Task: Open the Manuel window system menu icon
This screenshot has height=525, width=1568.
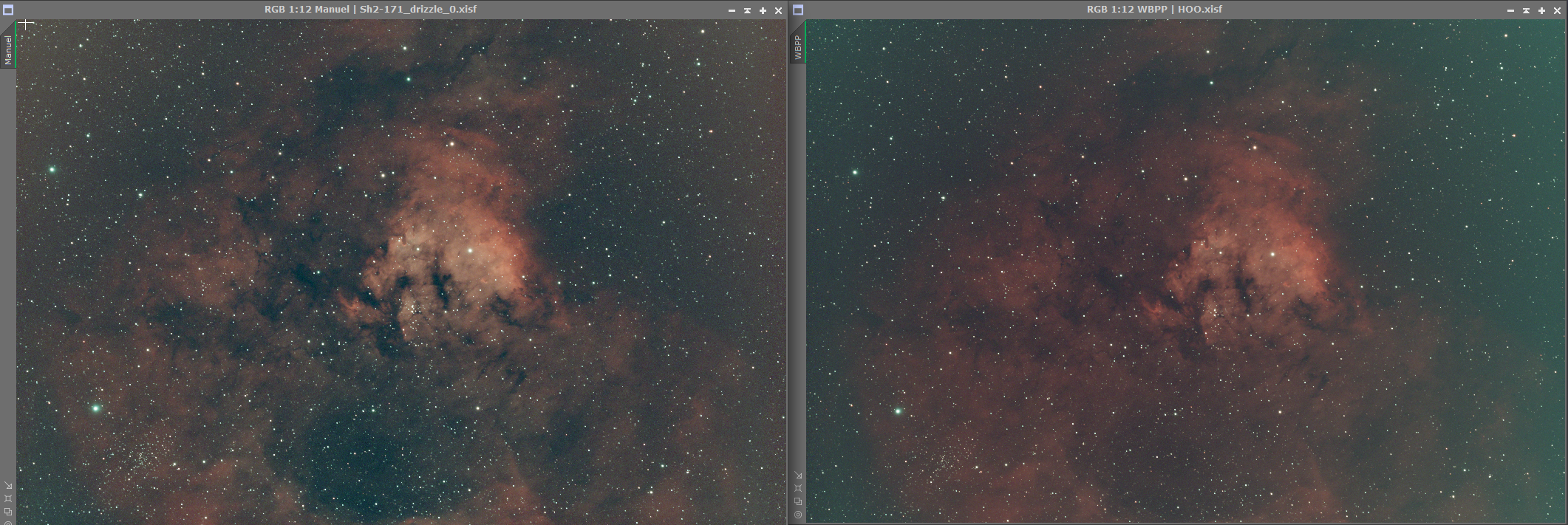Action: (8, 10)
